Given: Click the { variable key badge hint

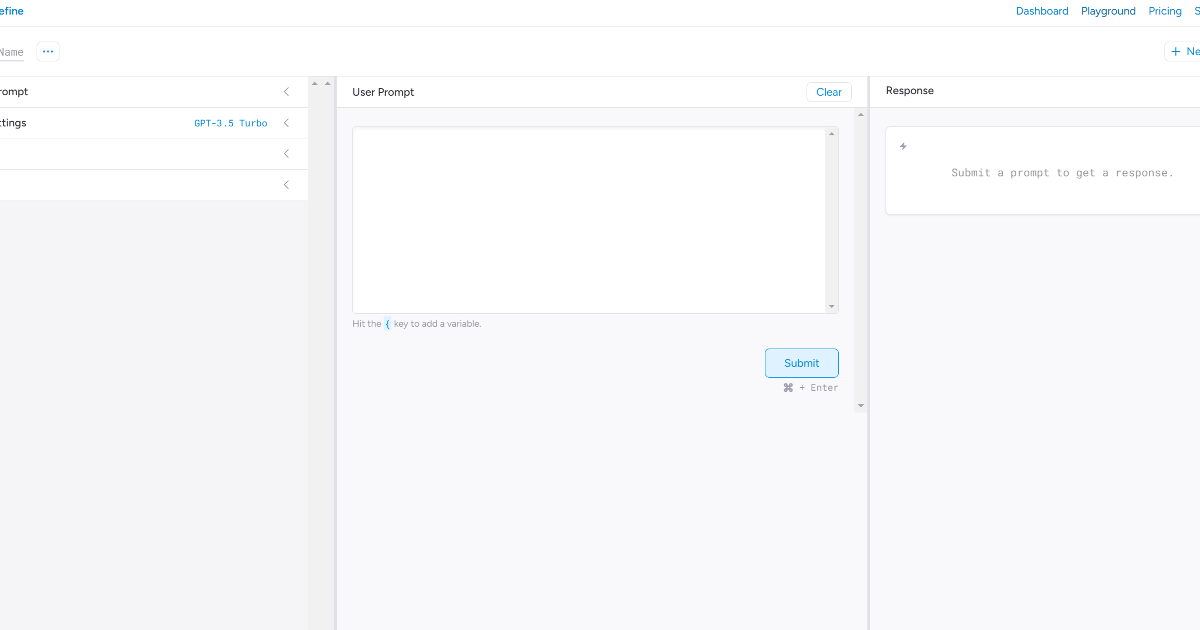Looking at the screenshot, I should tap(387, 324).
